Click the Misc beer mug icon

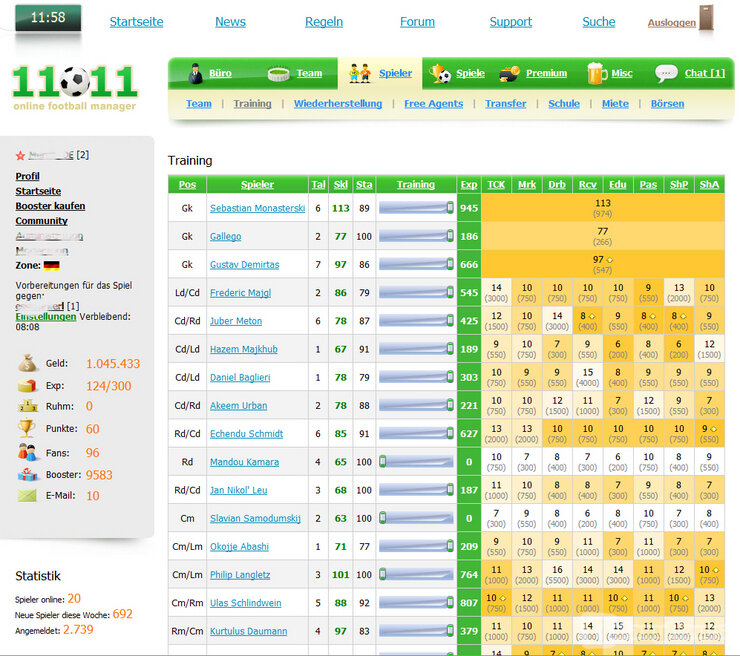coord(597,74)
